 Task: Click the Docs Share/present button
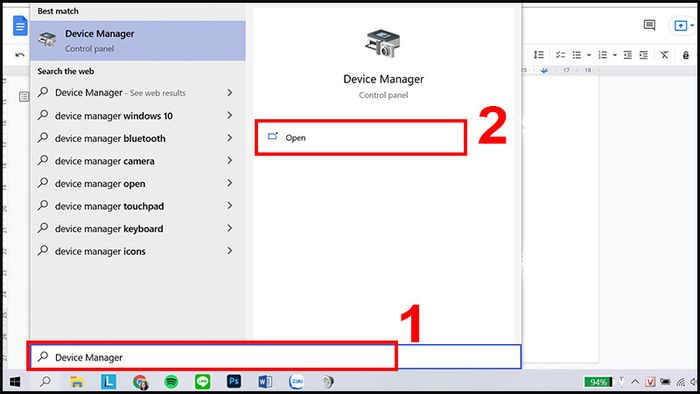pos(680,26)
